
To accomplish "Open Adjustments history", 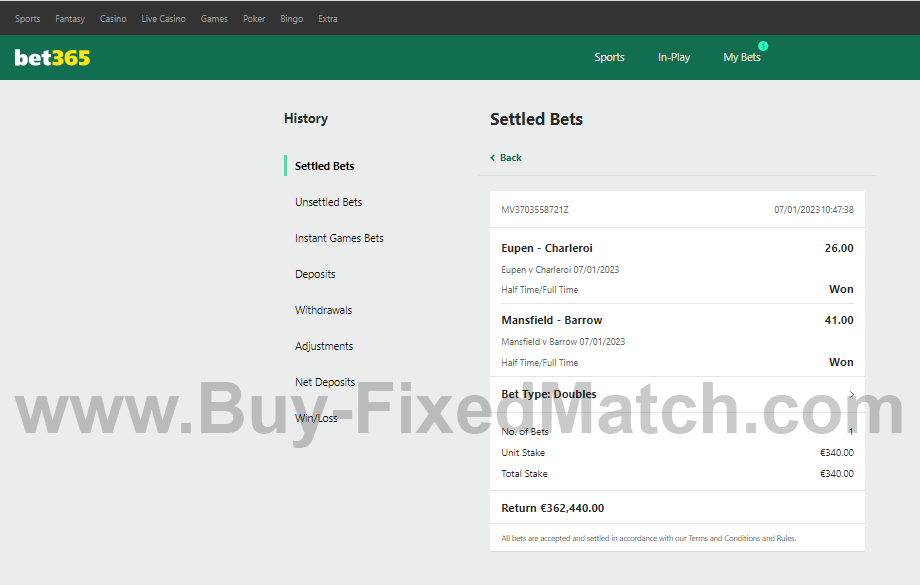I will [324, 346].
